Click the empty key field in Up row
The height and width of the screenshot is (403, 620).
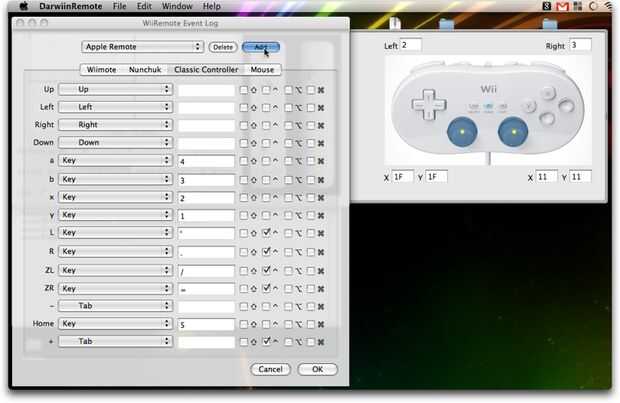pos(206,91)
